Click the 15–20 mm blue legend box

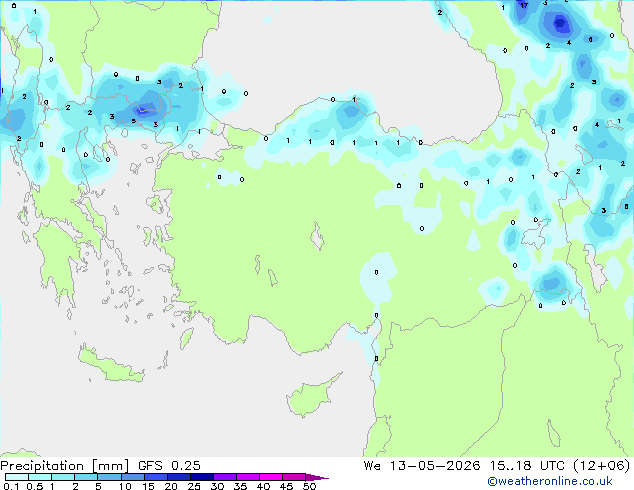pyautogui.click(x=156, y=477)
